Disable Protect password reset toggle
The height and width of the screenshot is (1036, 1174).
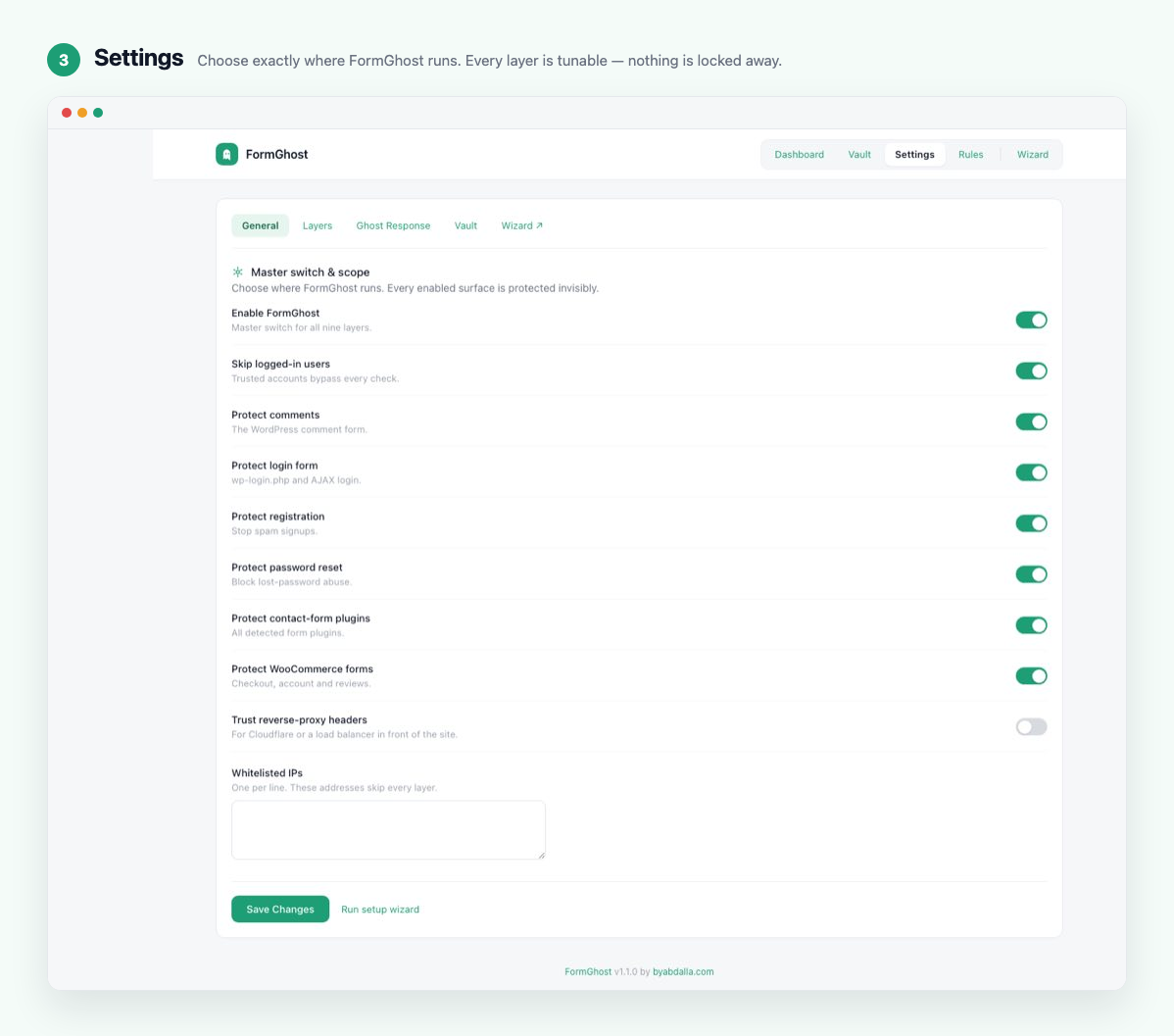point(1031,574)
